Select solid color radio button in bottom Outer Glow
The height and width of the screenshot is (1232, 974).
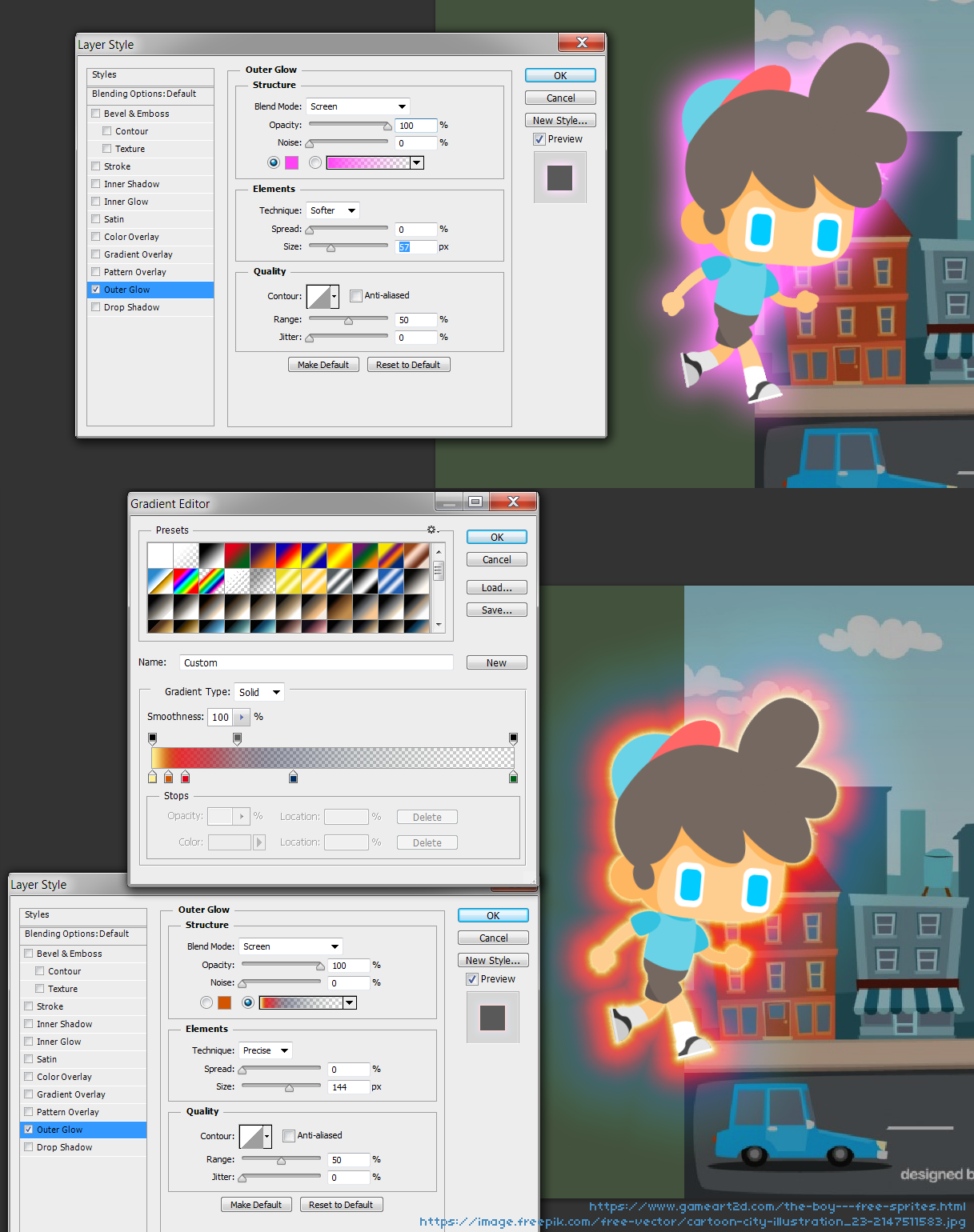coord(206,1002)
